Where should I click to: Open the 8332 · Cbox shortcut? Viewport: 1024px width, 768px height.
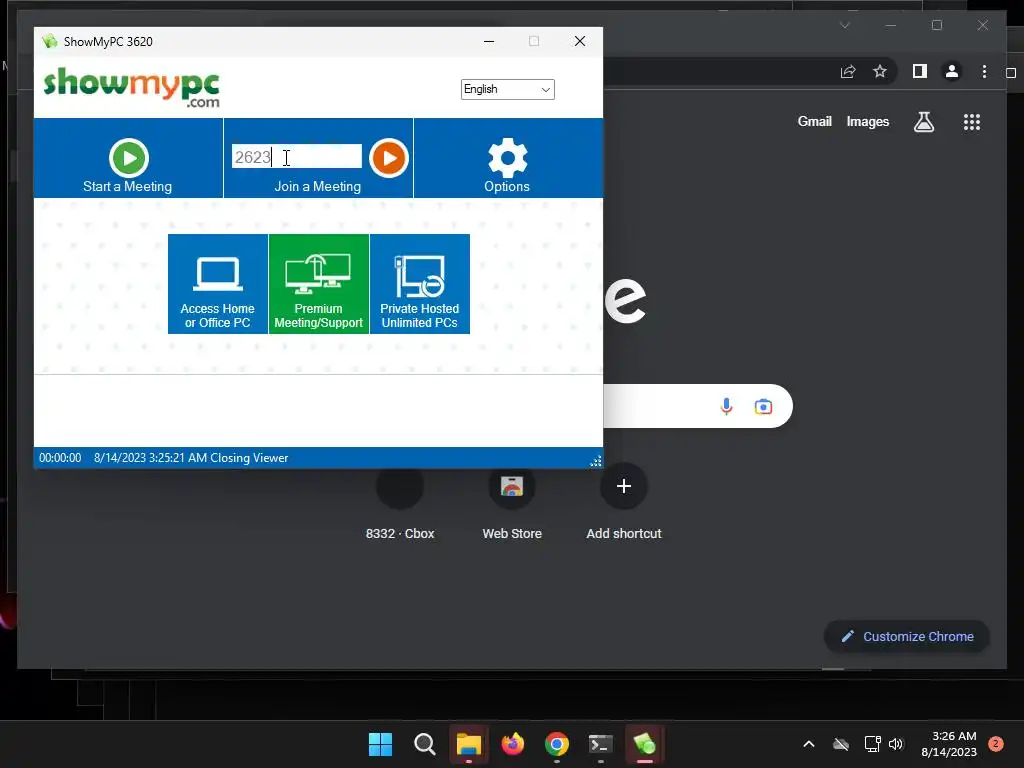point(400,503)
